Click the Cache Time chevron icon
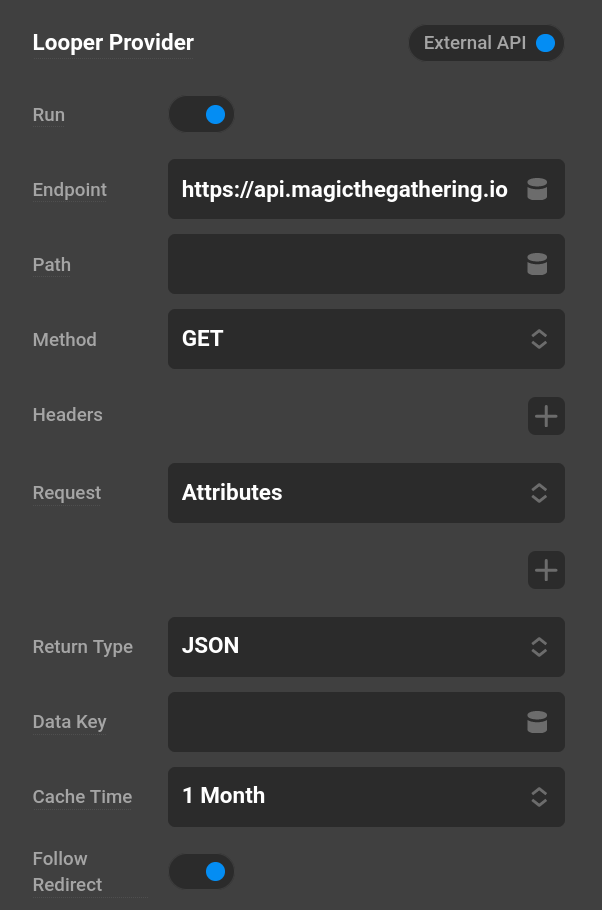The image size is (602, 910). tap(538, 797)
